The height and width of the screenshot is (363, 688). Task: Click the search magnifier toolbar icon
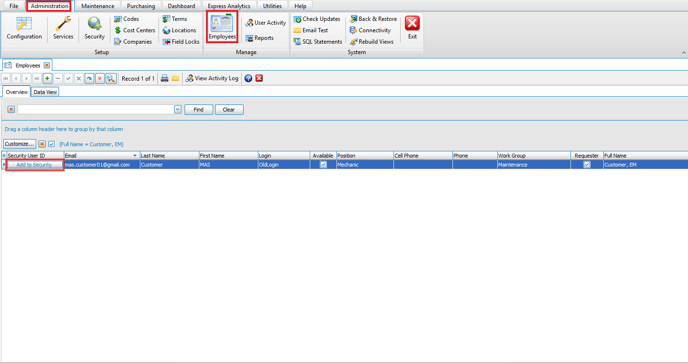coord(111,79)
